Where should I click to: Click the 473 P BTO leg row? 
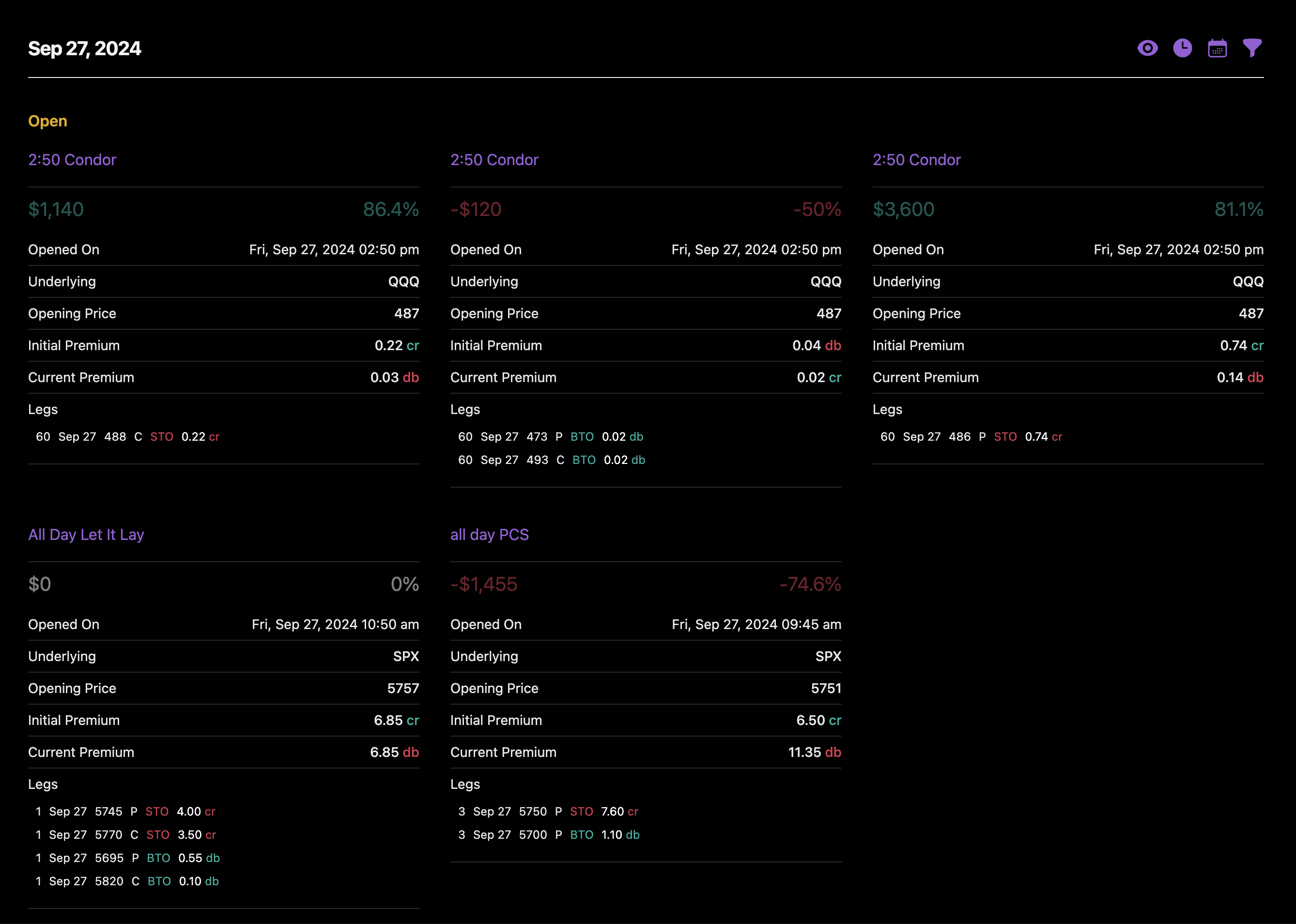[550, 437]
